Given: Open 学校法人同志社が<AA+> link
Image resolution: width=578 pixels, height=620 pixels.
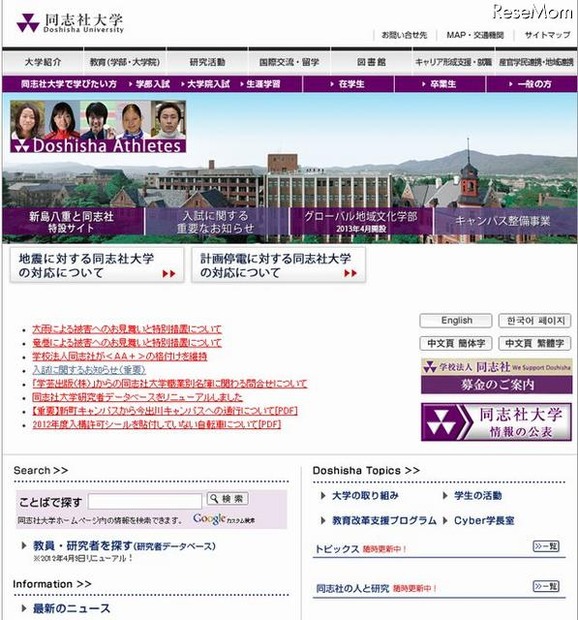Looking at the screenshot, I should 119,356.
